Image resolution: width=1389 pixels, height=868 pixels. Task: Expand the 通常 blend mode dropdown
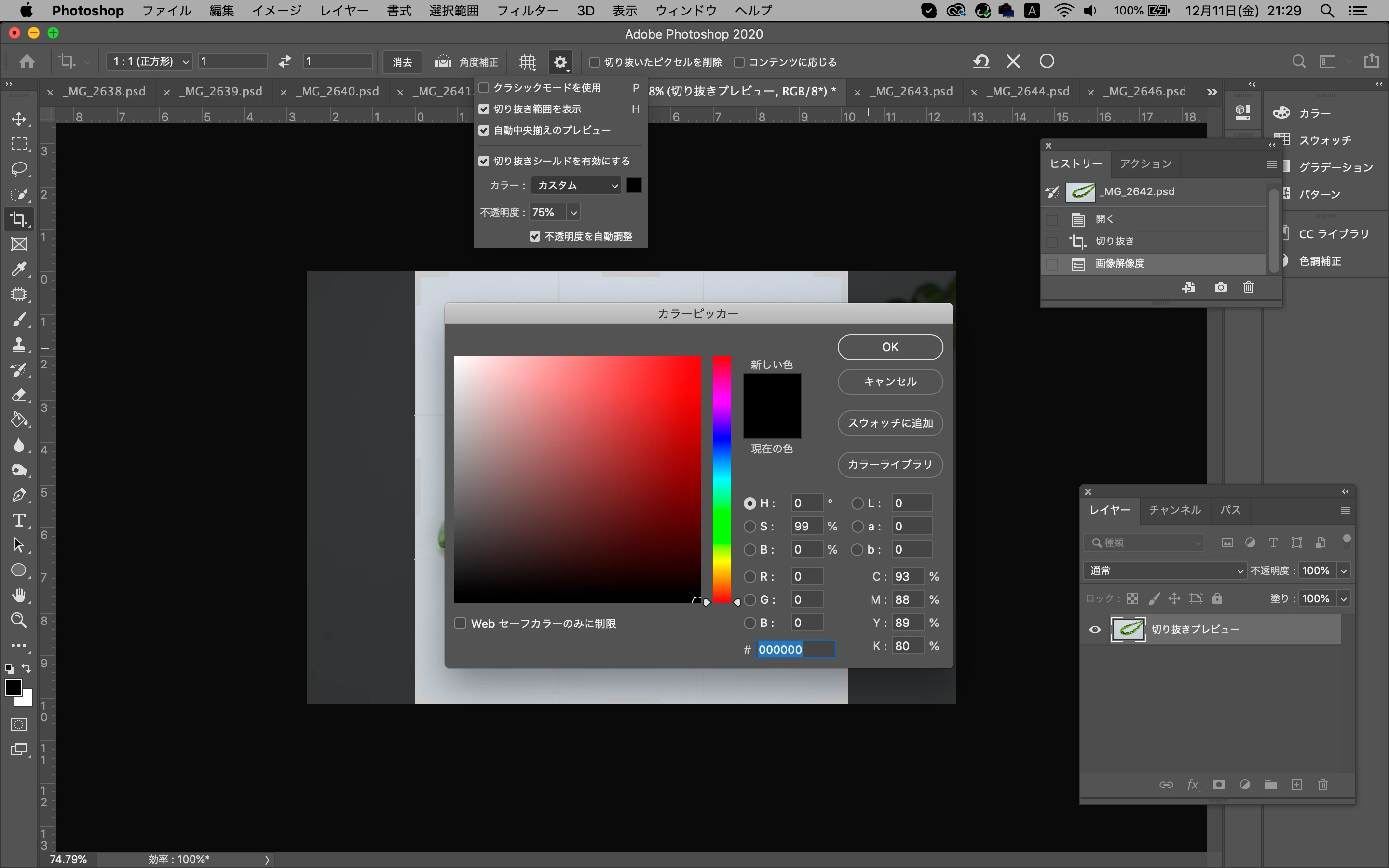pyautogui.click(x=1166, y=570)
